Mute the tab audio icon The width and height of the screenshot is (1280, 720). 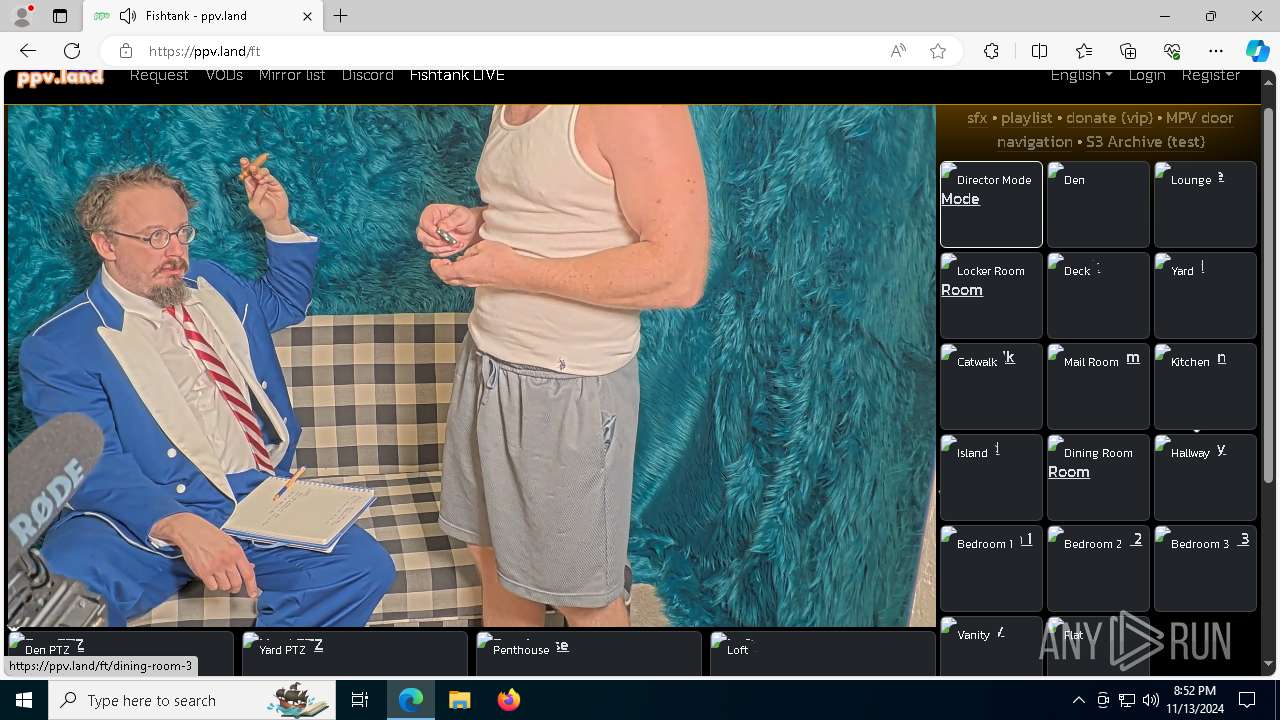click(x=128, y=16)
